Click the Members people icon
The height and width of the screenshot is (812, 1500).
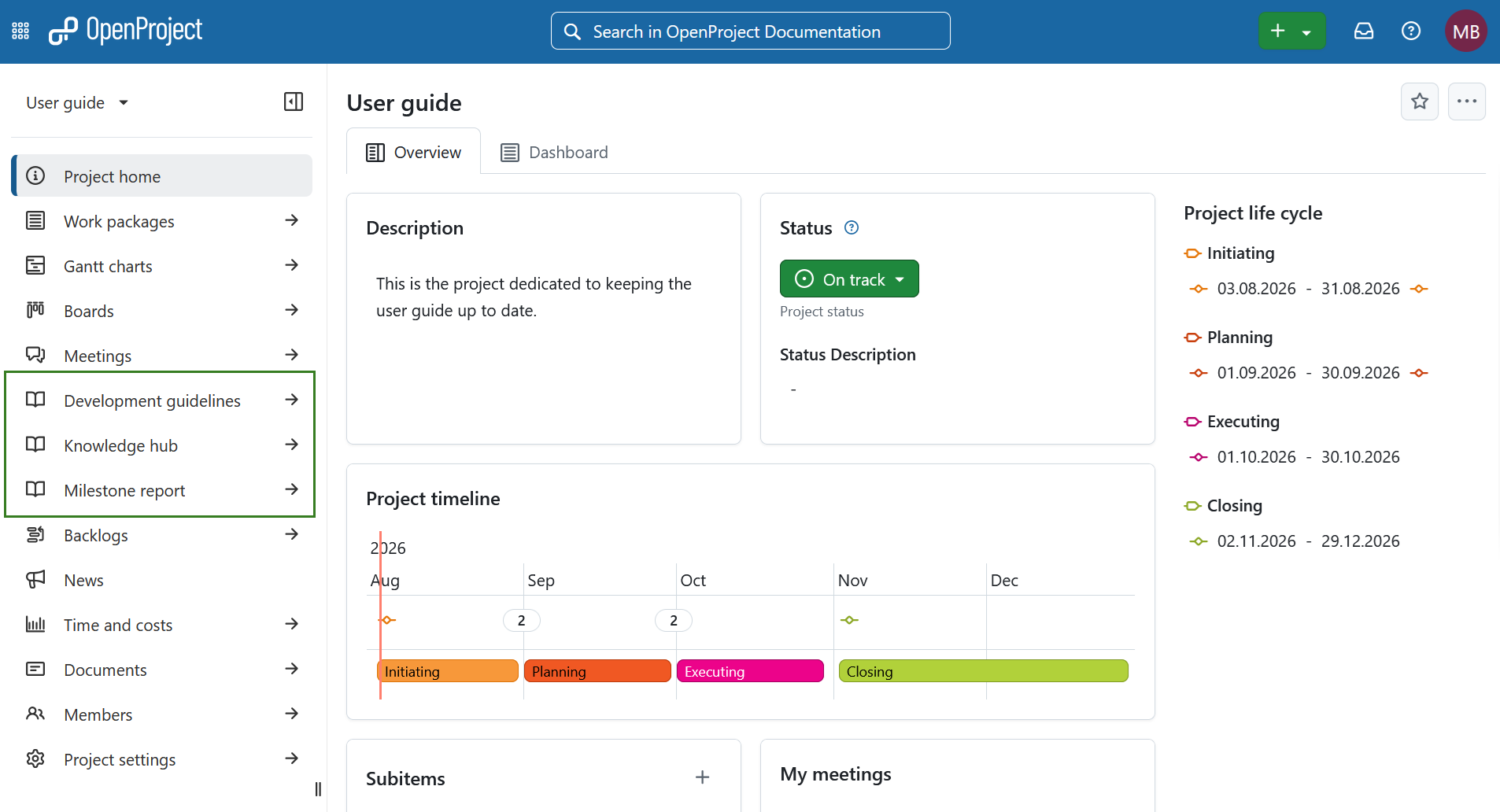(35, 714)
